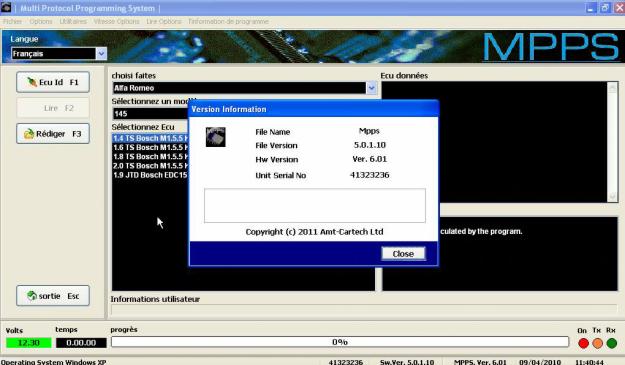The width and height of the screenshot is (625, 365).
Task: Click the Français language field
Action: [54, 53]
